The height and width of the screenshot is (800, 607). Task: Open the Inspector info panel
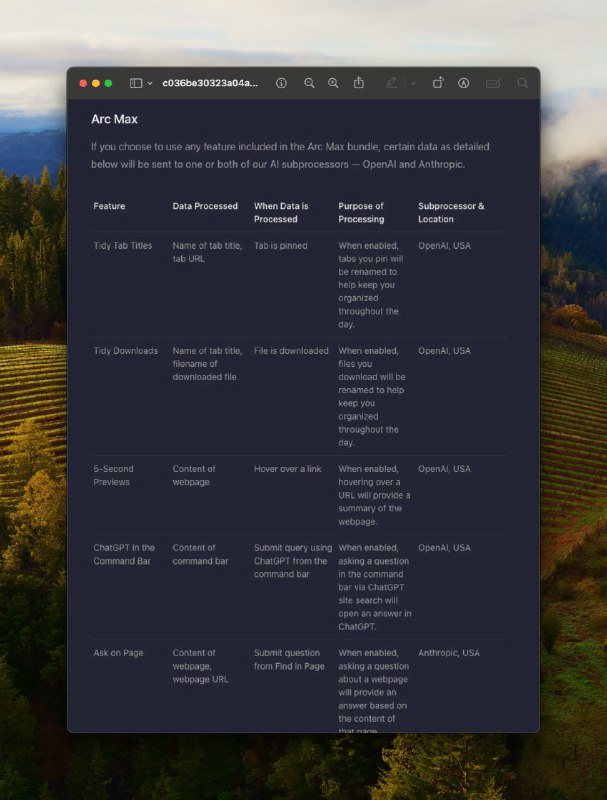[281, 83]
